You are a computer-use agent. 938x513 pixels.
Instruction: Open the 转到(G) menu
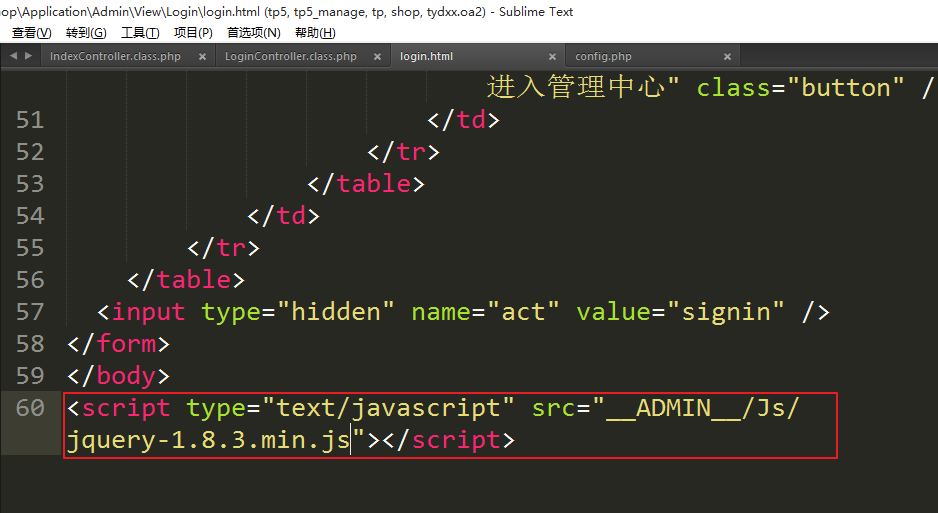[86, 33]
